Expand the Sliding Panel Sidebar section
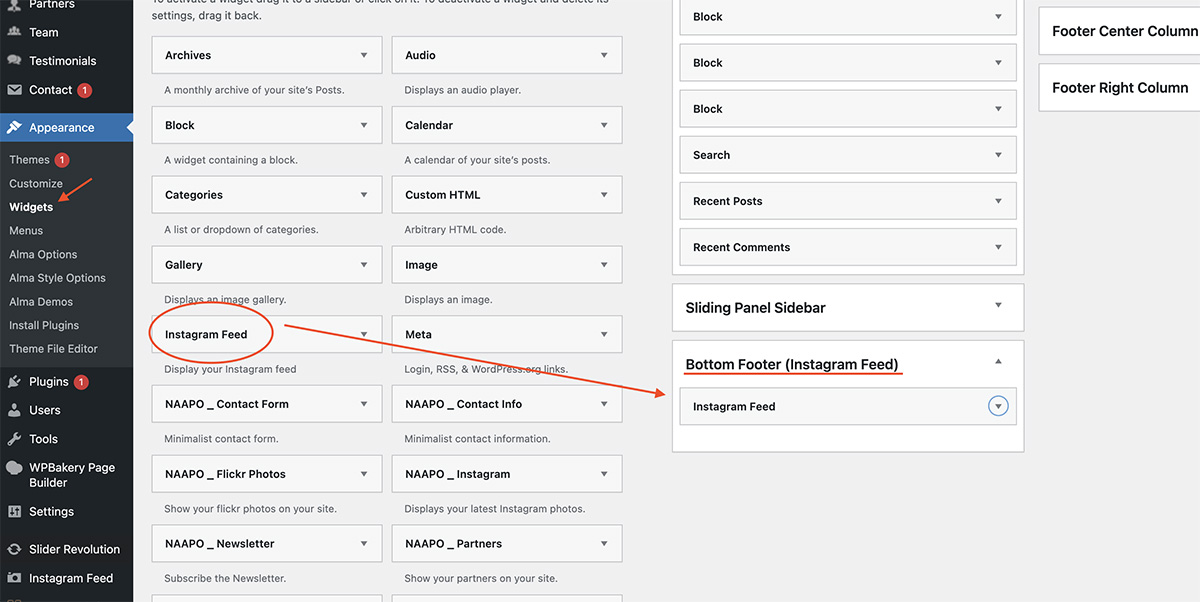The height and width of the screenshot is (602, 1200). 998,307
